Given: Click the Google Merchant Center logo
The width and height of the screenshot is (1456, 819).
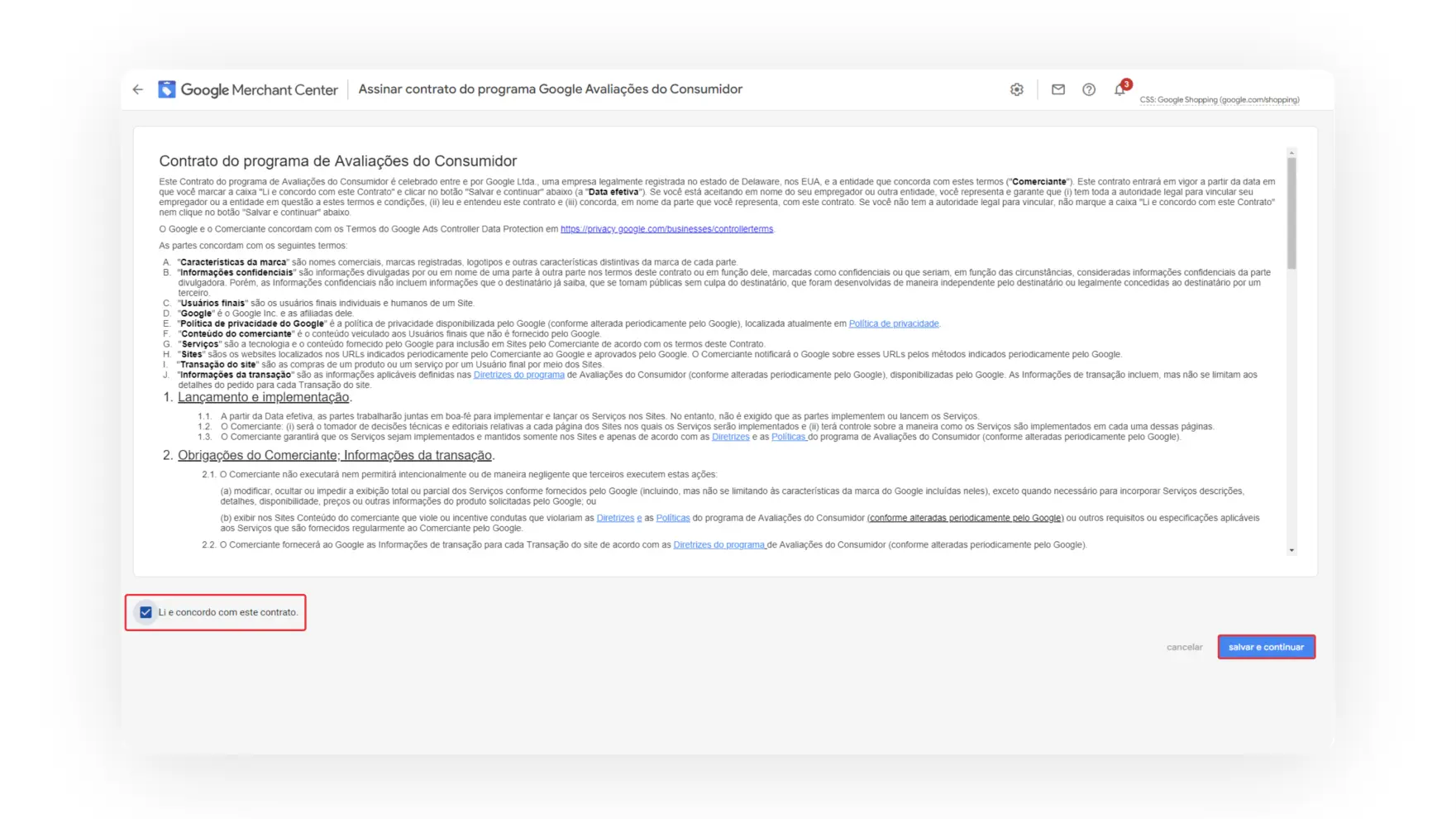Looking at the screenshot, I should click(248, 89).
